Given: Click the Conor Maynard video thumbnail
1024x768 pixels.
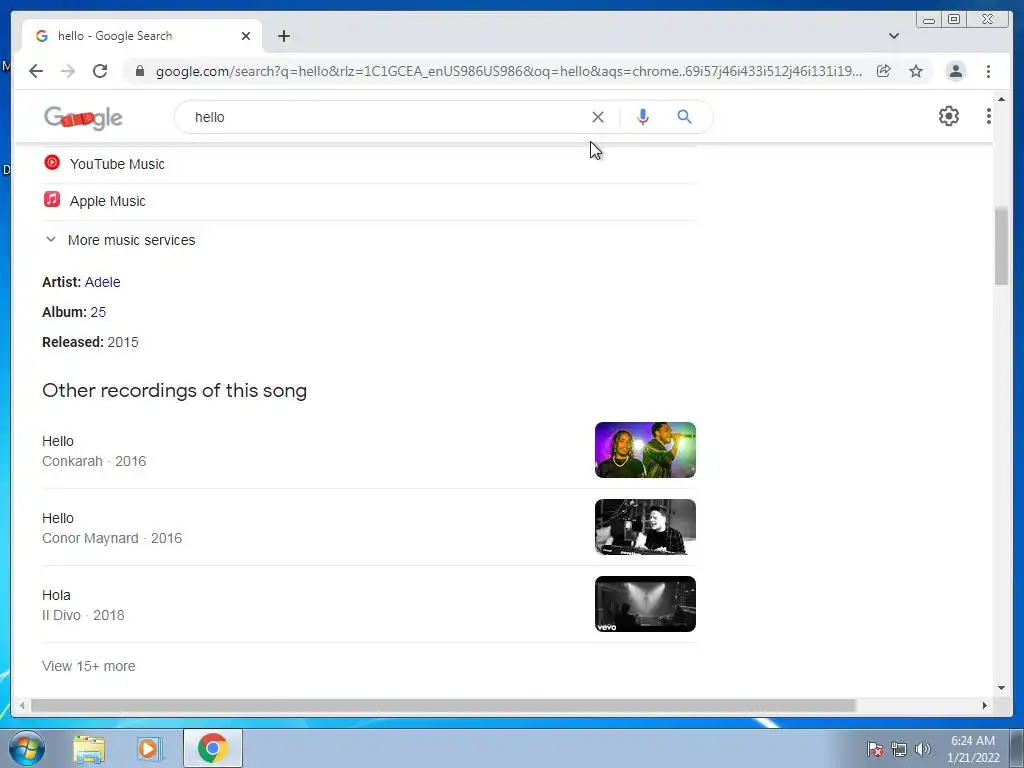Looking at the screenshot, I should [x=645, y=527].
